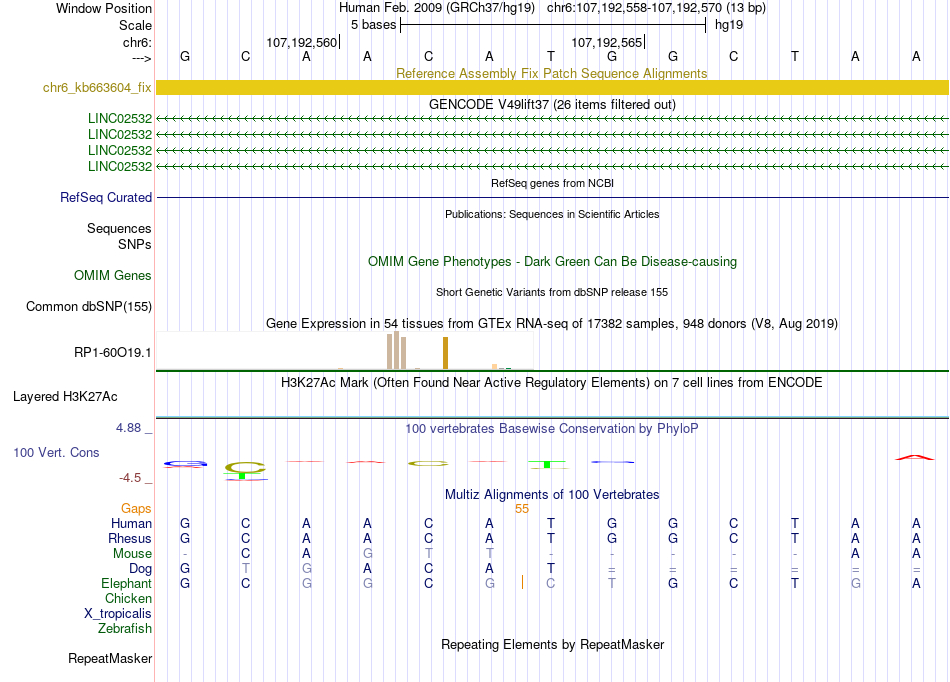Click the orange insertion tick in the Elephant row
950x682 pixels.
coord(522,582)
